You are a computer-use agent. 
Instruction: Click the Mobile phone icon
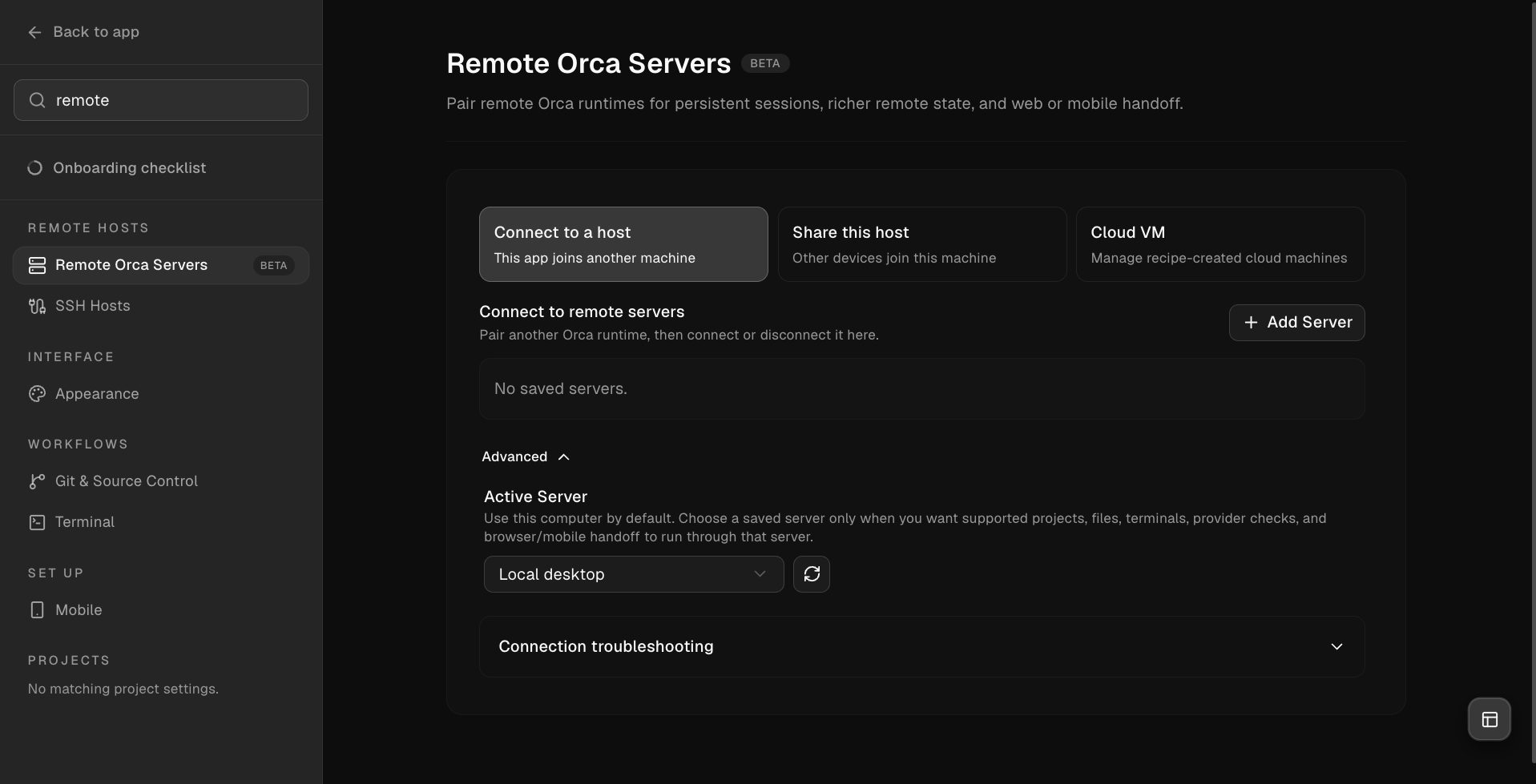37,610
